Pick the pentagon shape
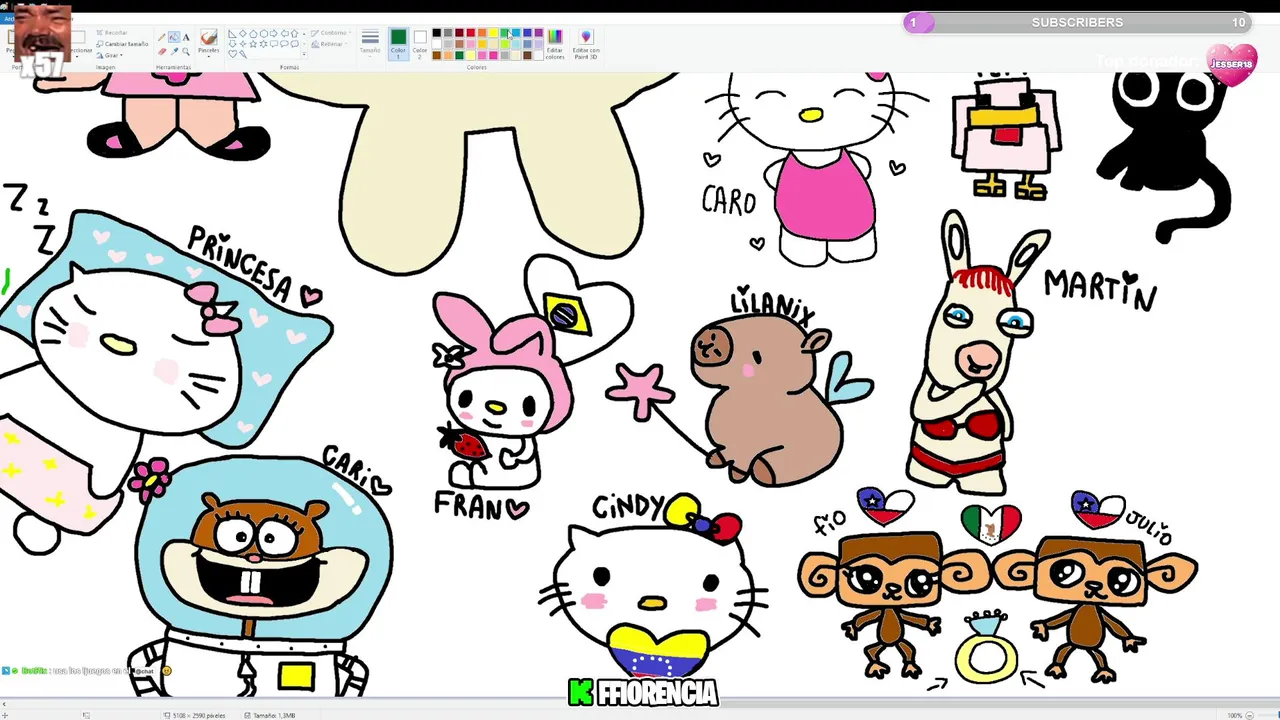1280x720 pixels. click(x=253, y=34)
